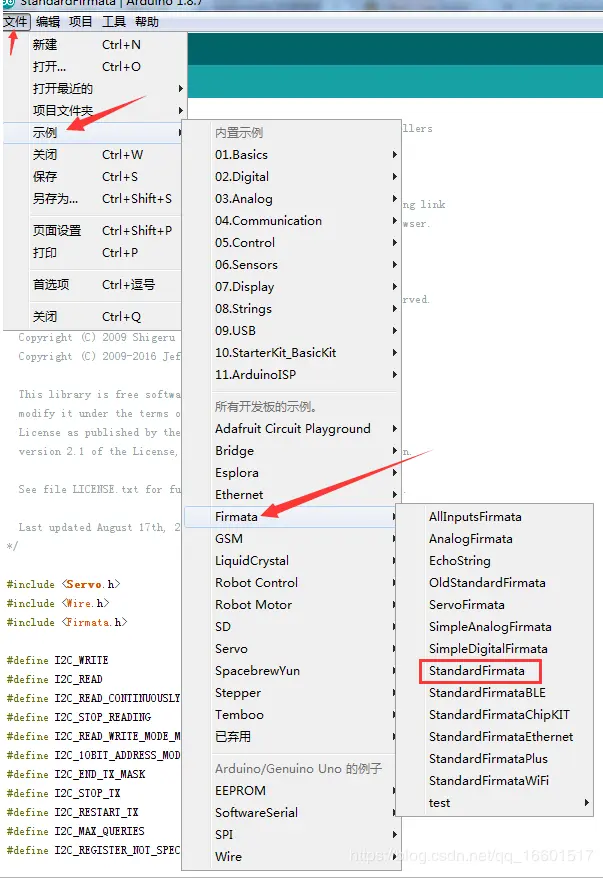Open Esplora library examples
Image resolution: width=603 pixels, height=880 pixels.
tap(291, 473)
